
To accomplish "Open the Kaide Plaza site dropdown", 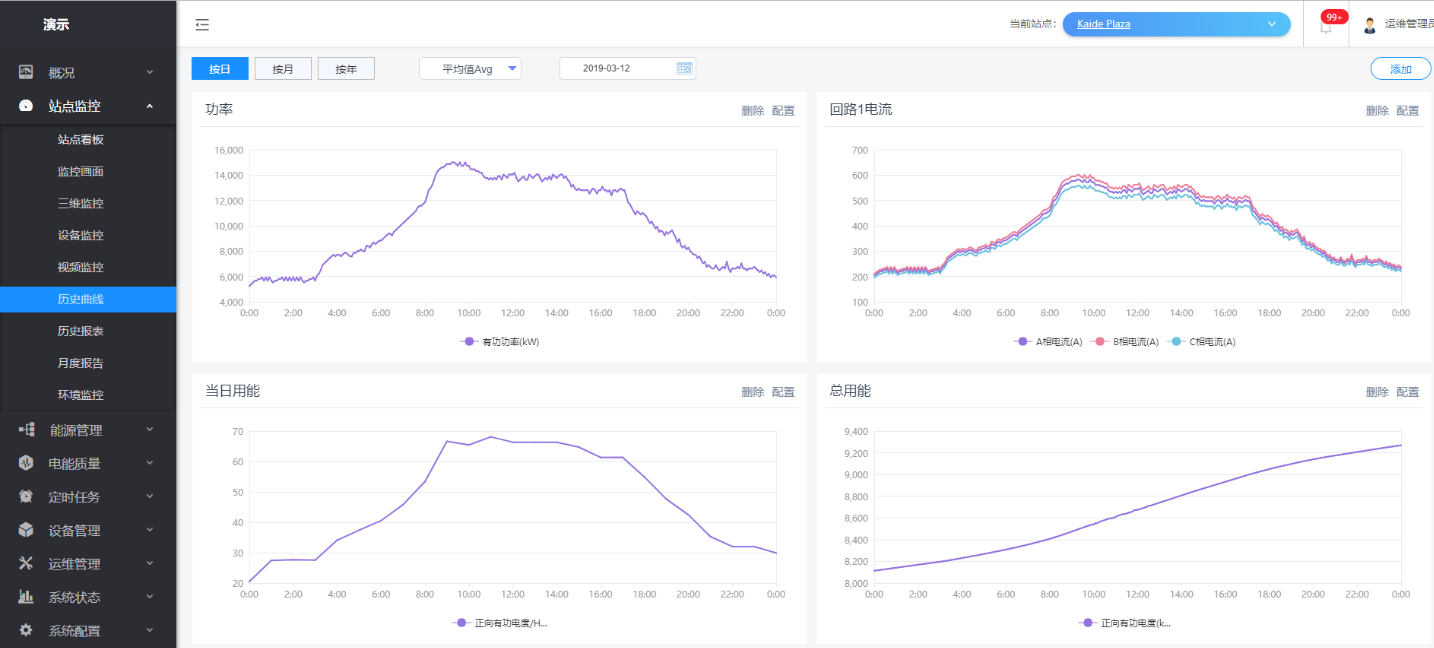I will [x=1176, y=24].
